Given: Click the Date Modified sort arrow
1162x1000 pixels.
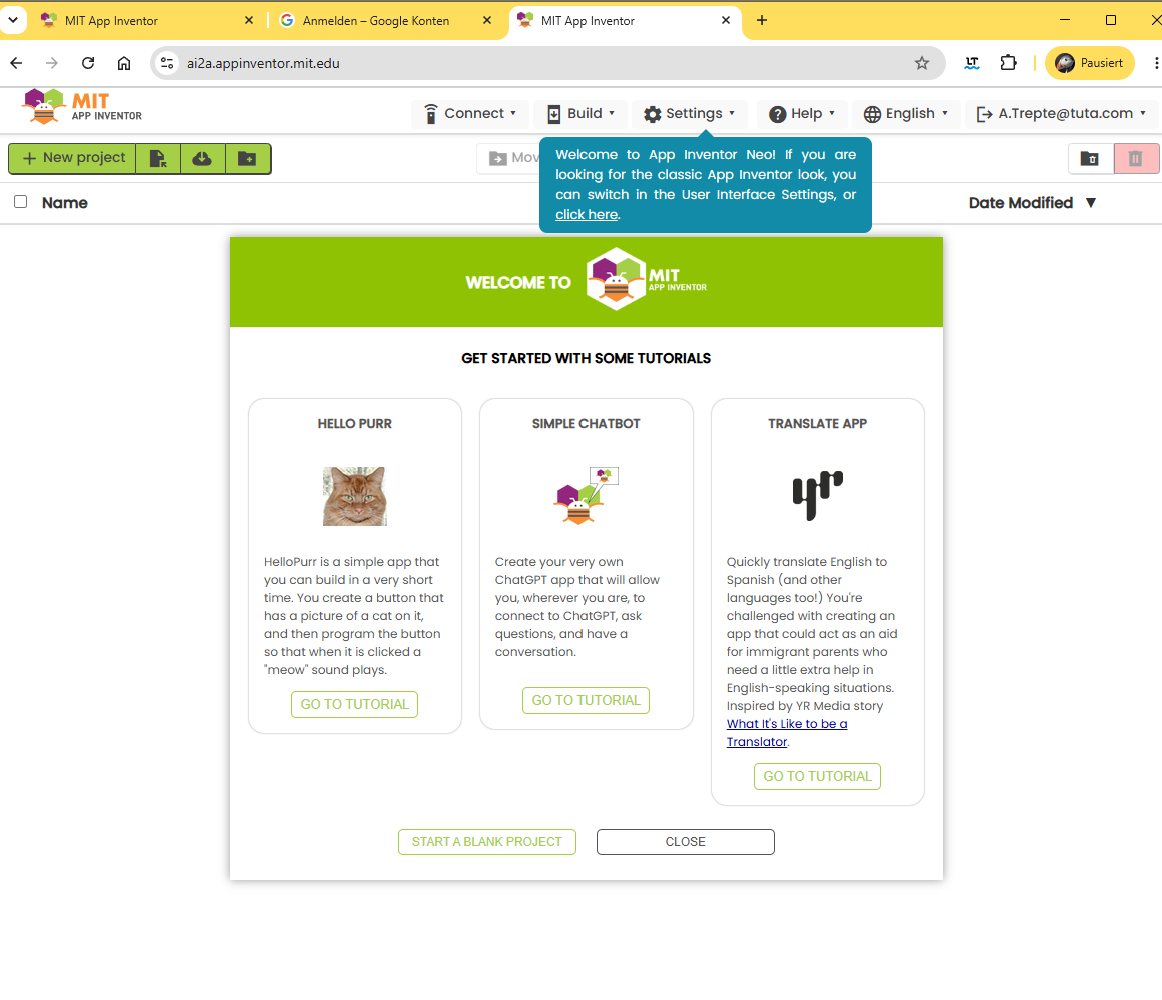Looking at the screenshot, I should pyautogui.click(x=1090, y=202).
